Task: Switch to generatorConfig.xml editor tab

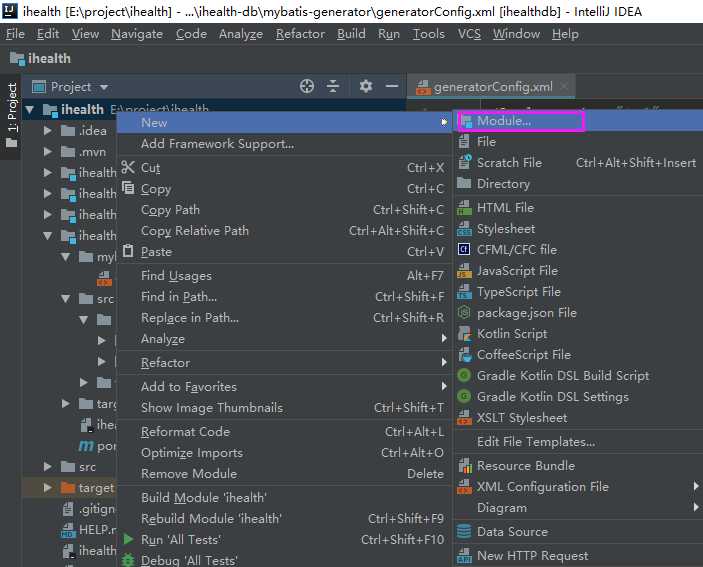Action: point(493,87)
